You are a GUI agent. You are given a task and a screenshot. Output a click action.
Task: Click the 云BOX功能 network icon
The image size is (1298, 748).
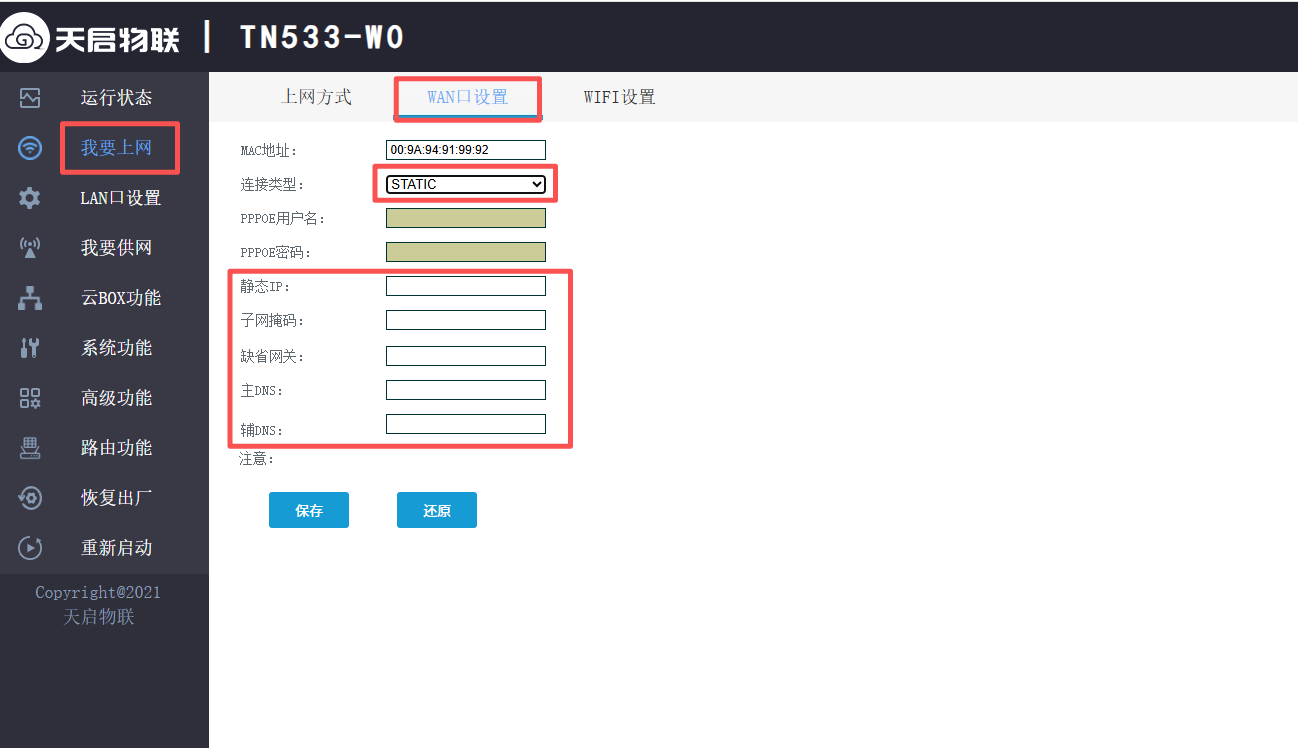(30, 298)
